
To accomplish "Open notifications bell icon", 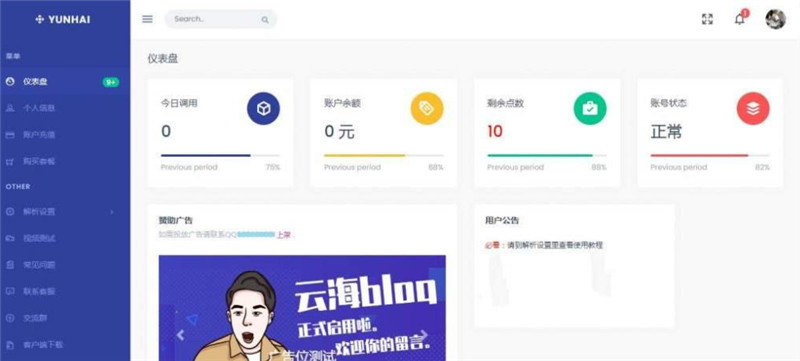I will point(739,19).
